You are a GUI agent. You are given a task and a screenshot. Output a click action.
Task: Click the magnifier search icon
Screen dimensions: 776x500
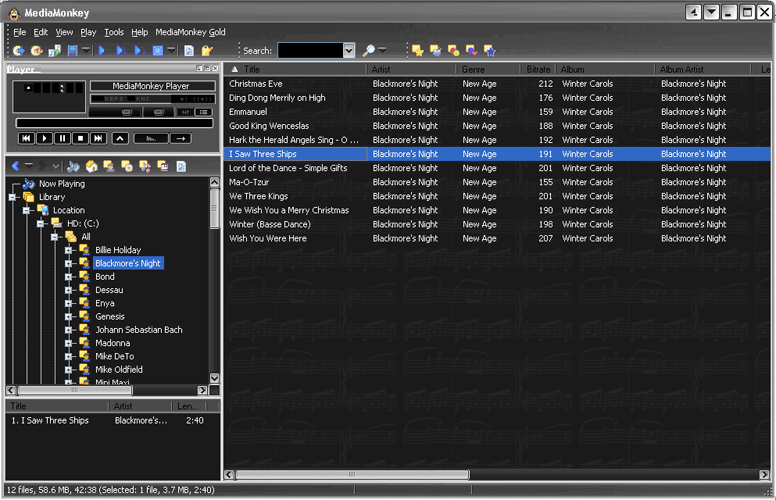tap(369, 50)
